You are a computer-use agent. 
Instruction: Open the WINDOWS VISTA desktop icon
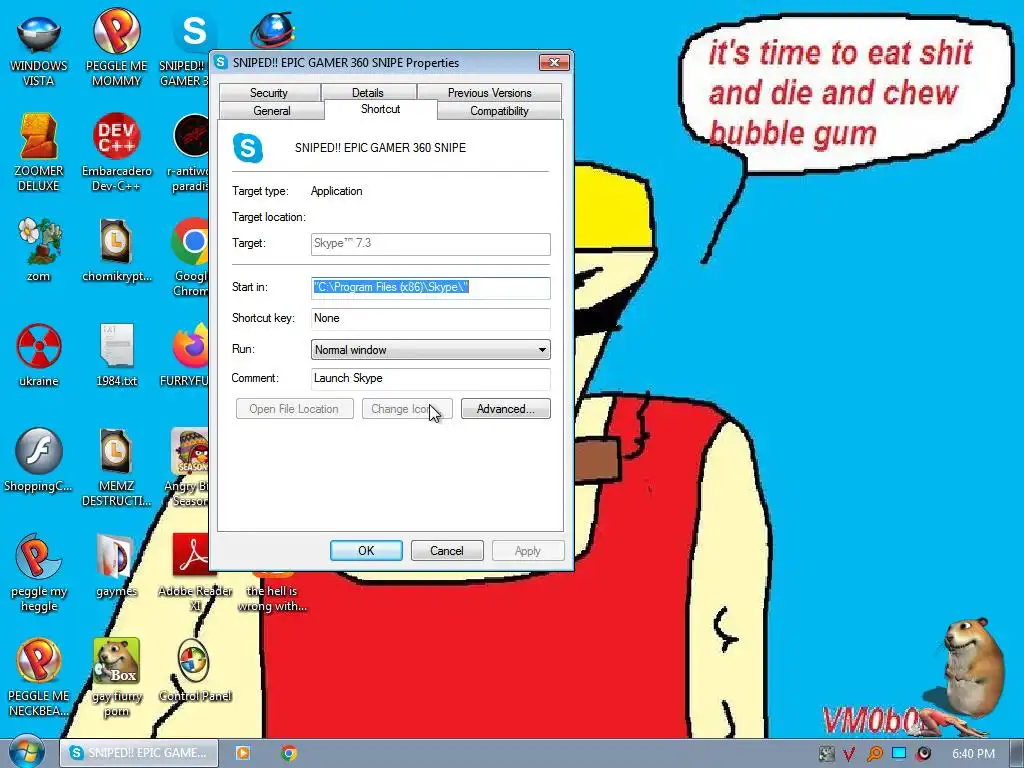(x=39, y=49)
